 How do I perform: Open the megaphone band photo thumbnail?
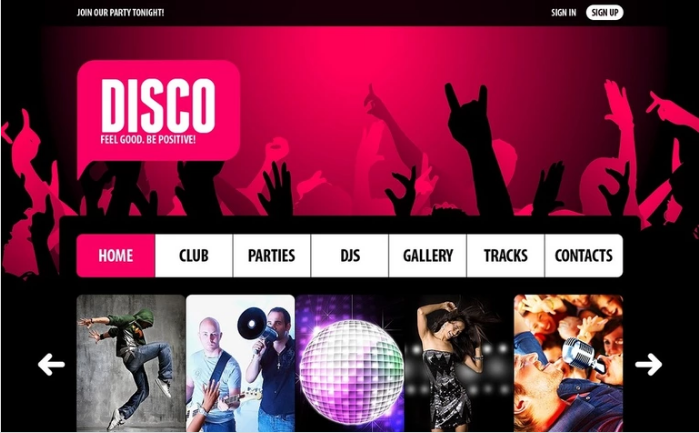pyautogui.click(x=240, y=363)
